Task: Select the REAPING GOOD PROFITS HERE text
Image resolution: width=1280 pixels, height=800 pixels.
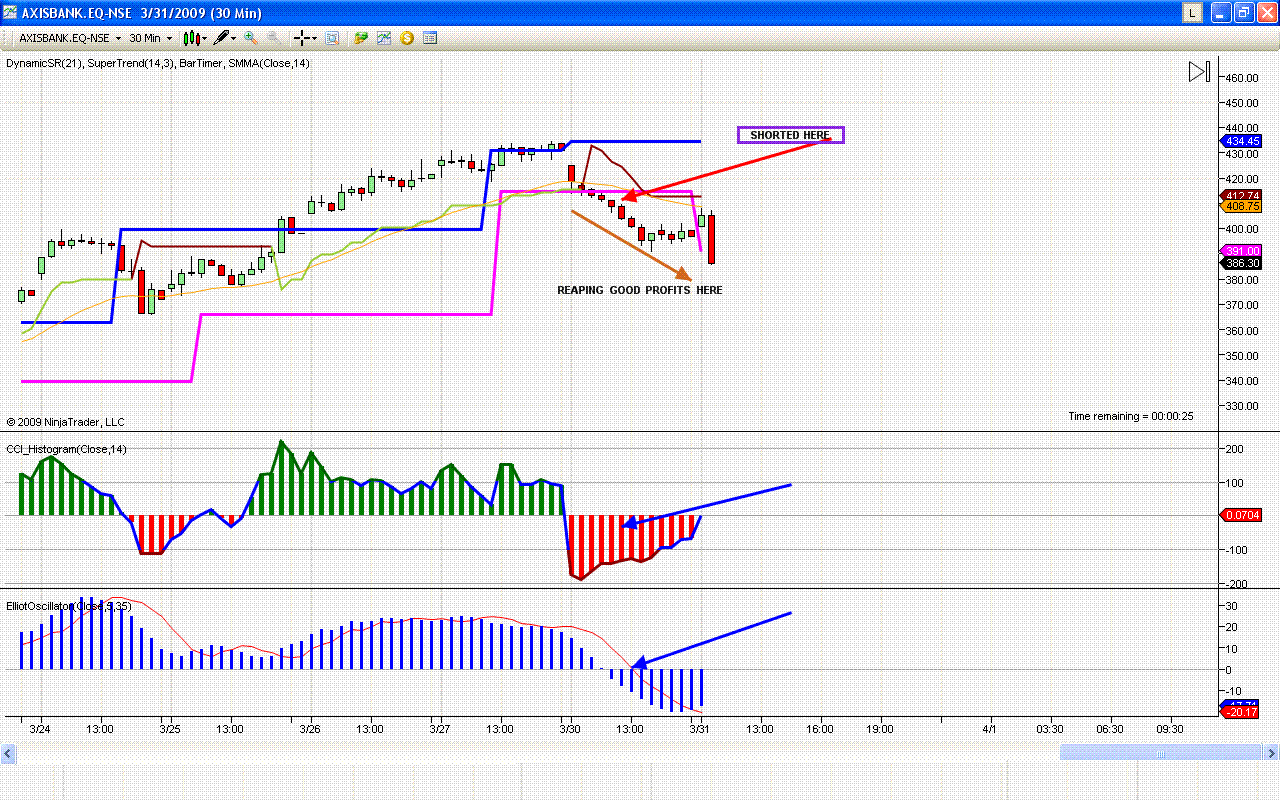Action: point(640,290)
